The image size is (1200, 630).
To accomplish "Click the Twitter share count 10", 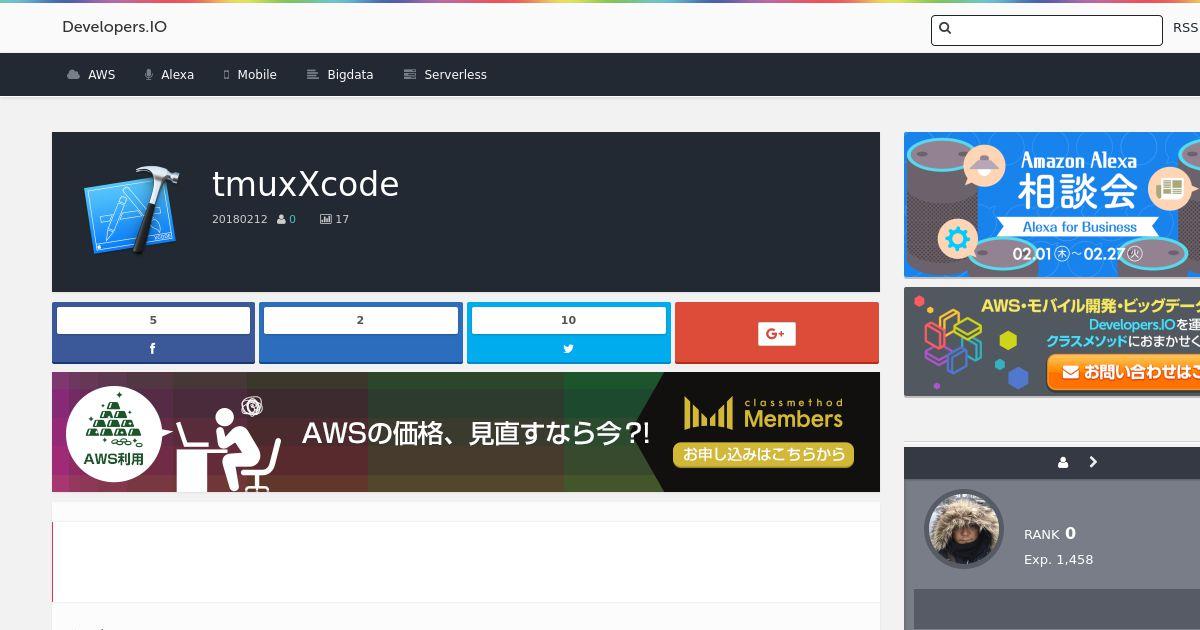I will click(568, 320).
